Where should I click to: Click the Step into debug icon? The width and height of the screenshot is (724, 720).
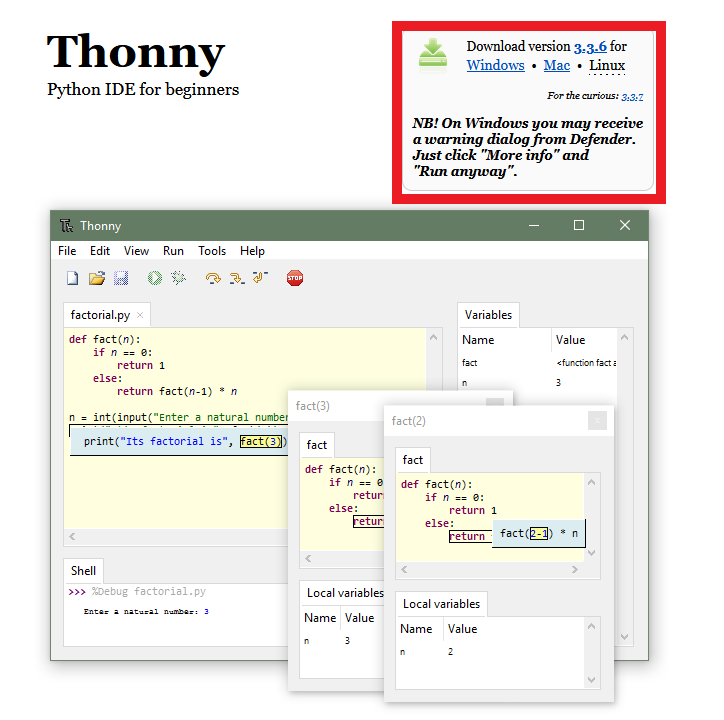click(237, 278)
